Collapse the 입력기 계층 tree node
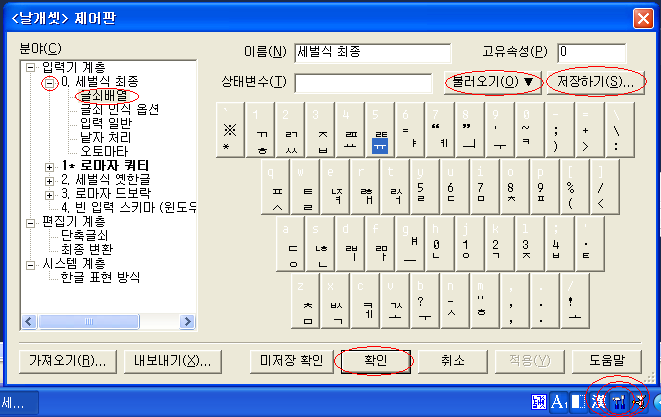Screen dimensions: 661x417 tap(30, 67)
